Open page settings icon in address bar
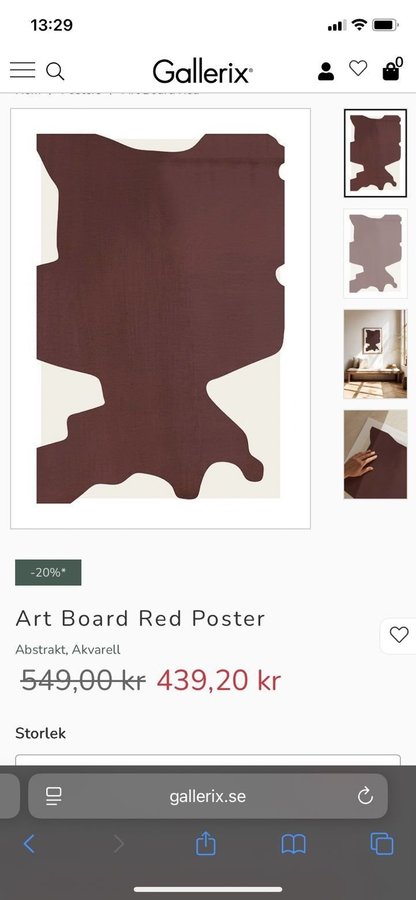The width and height of the screenshot is (416, 900). (54, 796)
